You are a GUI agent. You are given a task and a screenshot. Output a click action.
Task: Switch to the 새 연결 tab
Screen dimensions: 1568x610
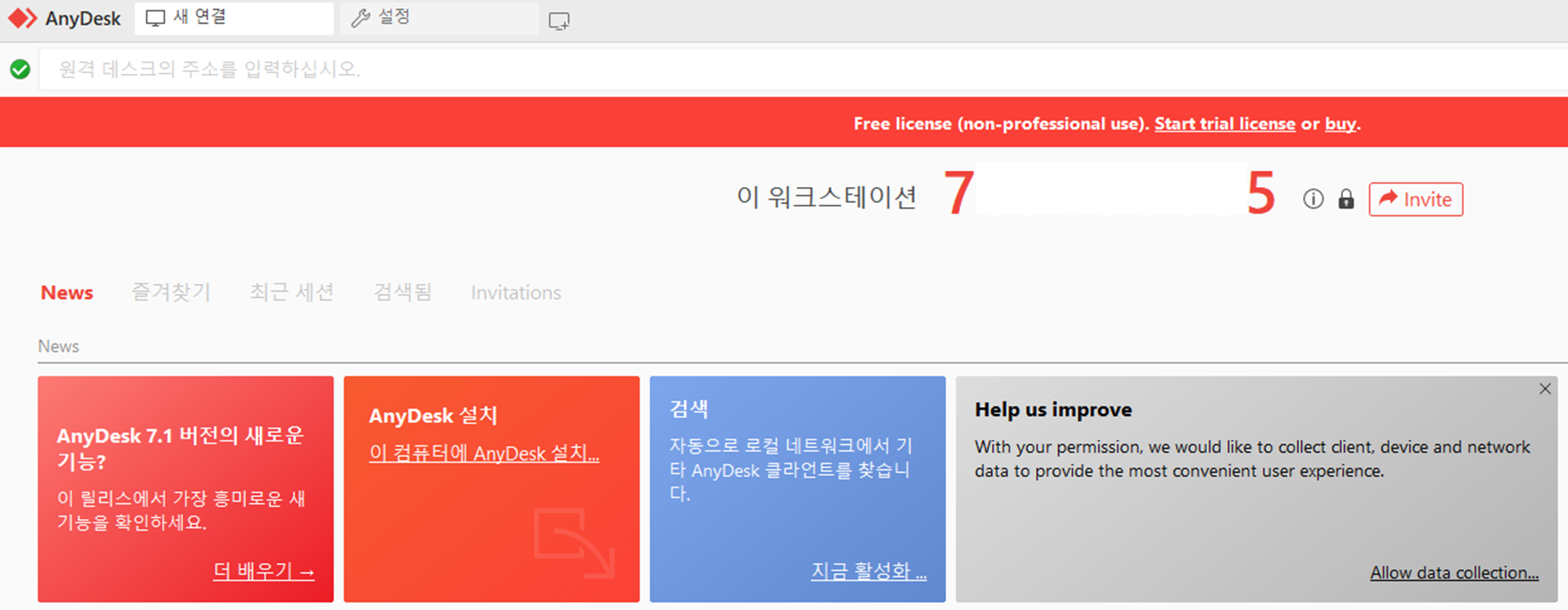click(x=234, y=18)
